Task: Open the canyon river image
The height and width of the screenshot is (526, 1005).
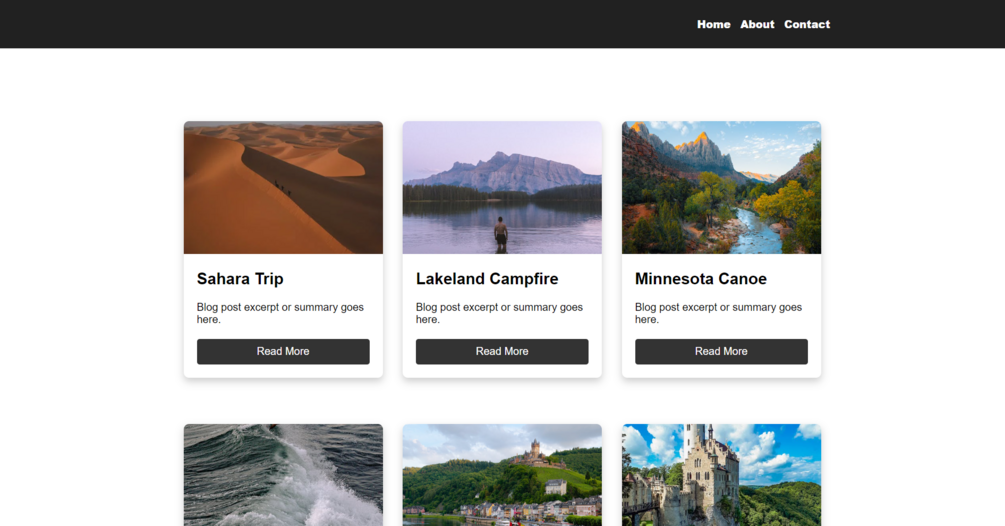Action: 721,187
